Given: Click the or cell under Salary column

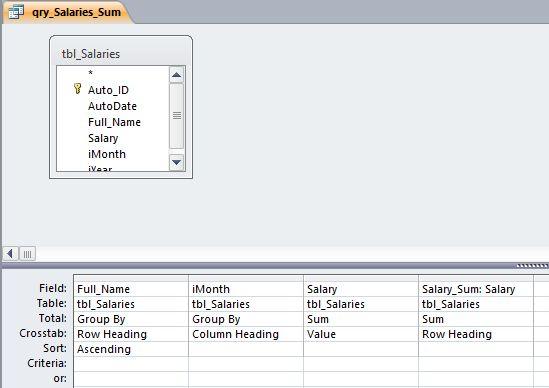Looking at the screenshot, I should click(361, 379).
